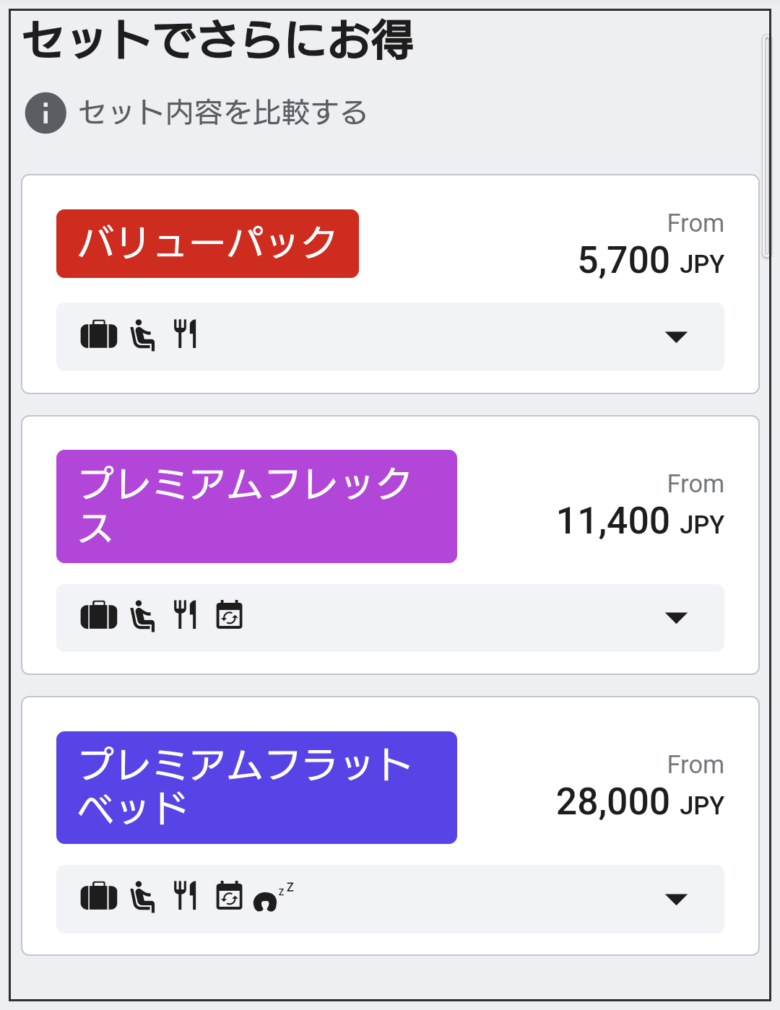780x1010 pixels.
Task: Click meal icon in バリューパック row
Action: tap(185, 334)
